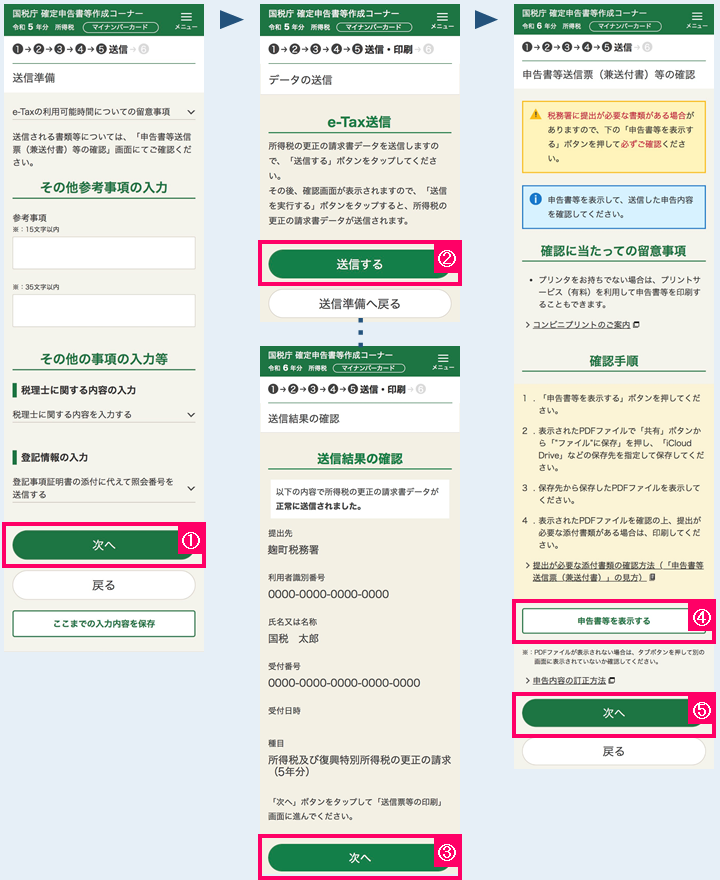Expand e-Taxの利用可能時間についての留意事項

click(x=104, y=112)
